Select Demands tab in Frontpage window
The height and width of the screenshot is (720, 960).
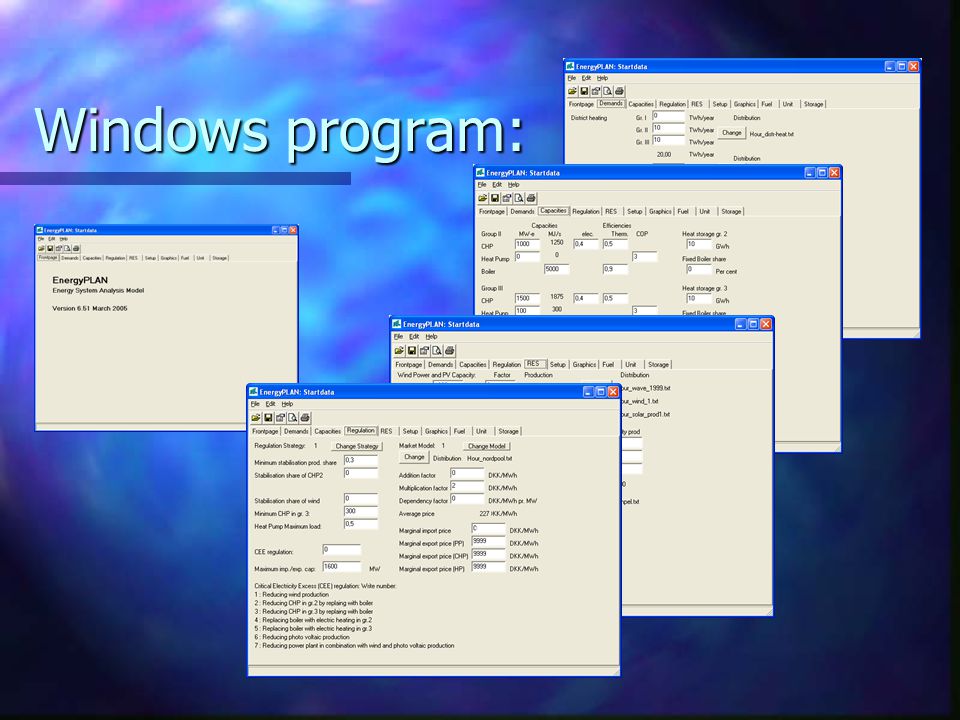pos(70,258)
